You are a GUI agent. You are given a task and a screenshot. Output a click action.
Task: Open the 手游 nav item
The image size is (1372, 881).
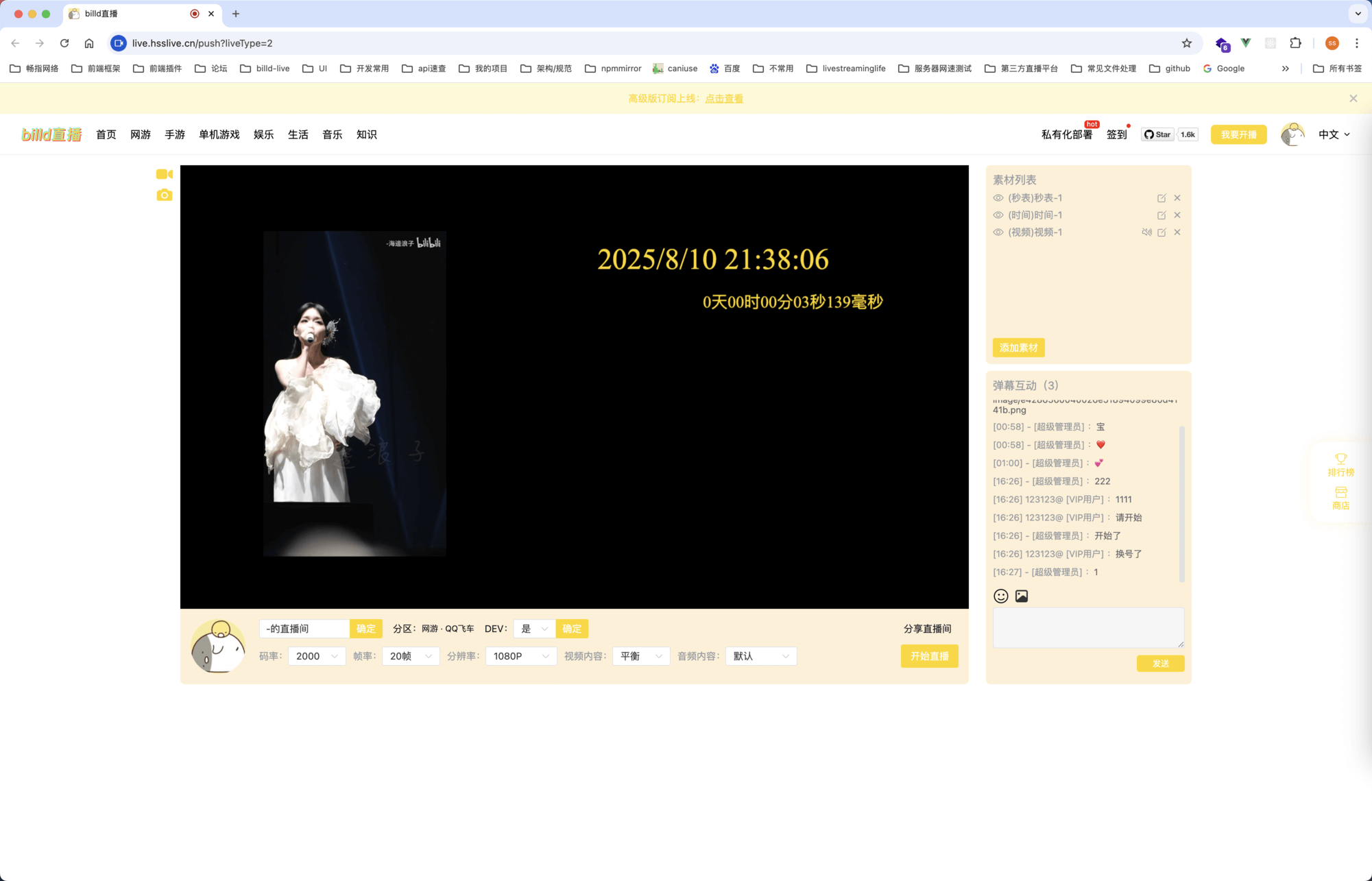tap(175, 134)
